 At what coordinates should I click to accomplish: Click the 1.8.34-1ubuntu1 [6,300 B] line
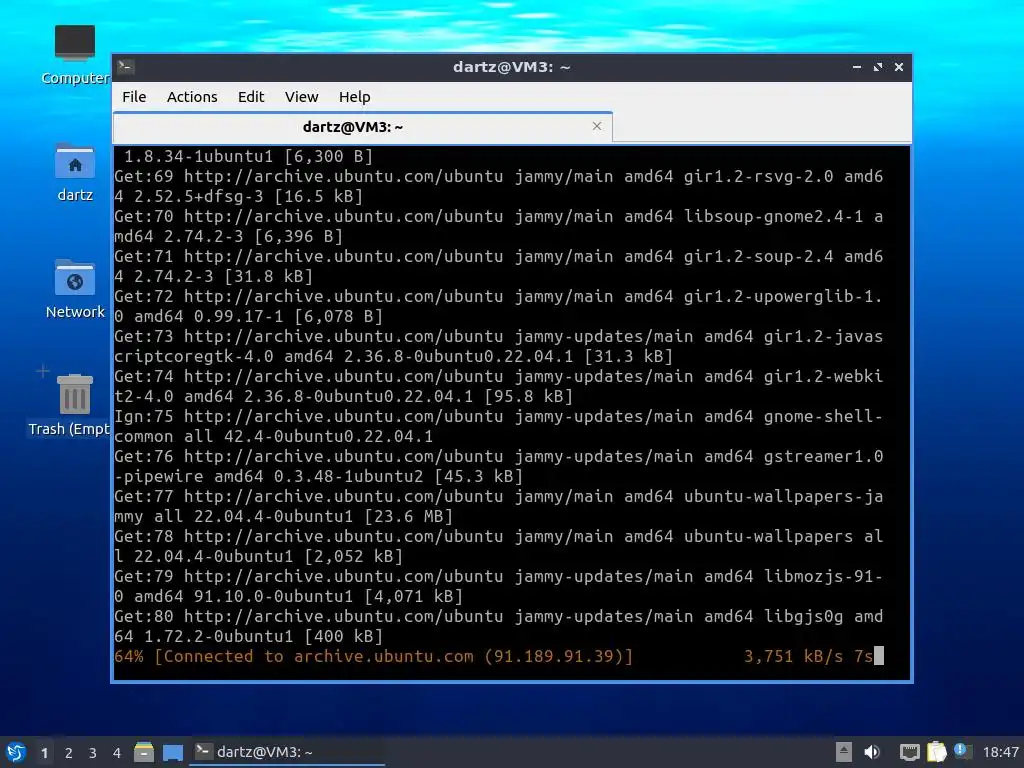[248, 156]
